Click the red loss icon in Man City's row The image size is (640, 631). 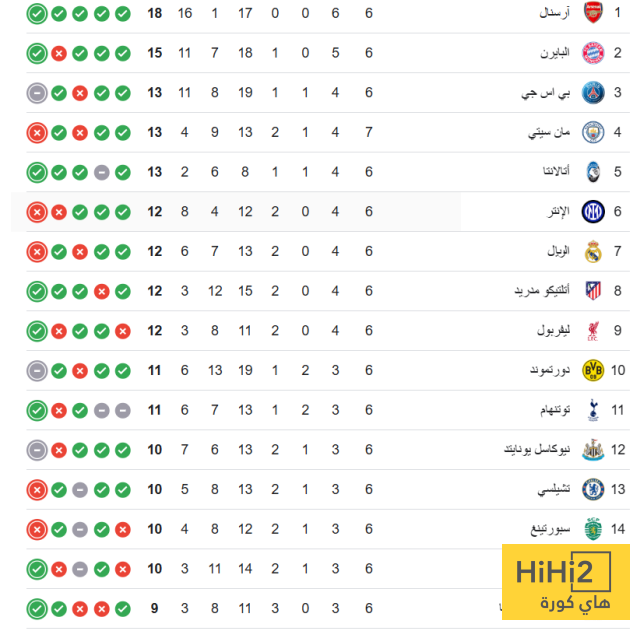point(37,132)
